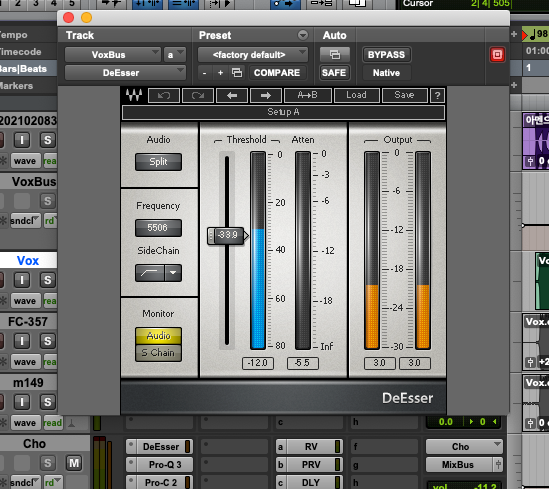Image resolution: width=549 pixels, height=489 pixels.
Task: Open Vox track wave view selector
Action: pyautogui.click(x=25, y=301)
